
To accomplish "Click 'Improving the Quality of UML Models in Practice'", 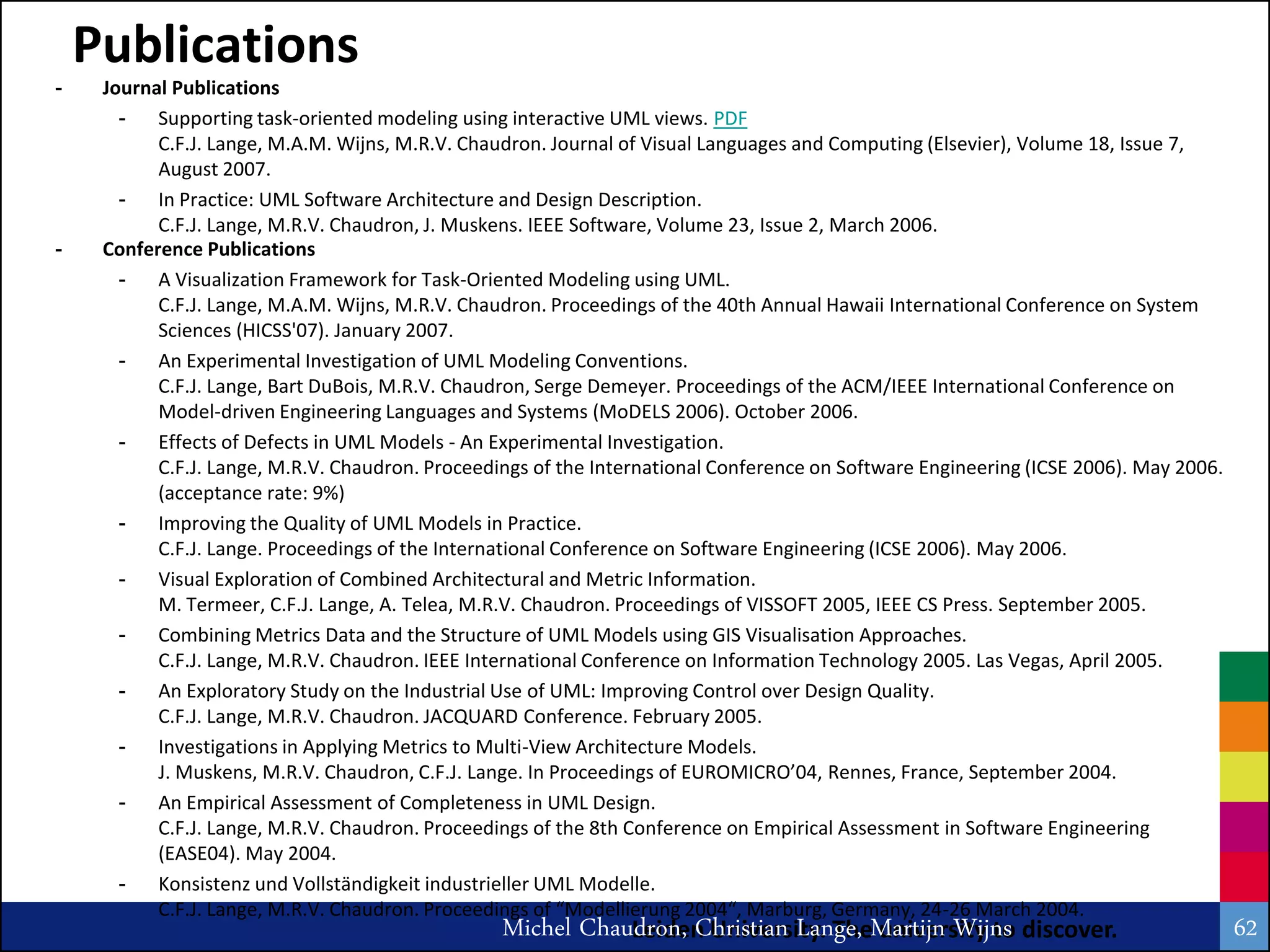I will (370, 523).
